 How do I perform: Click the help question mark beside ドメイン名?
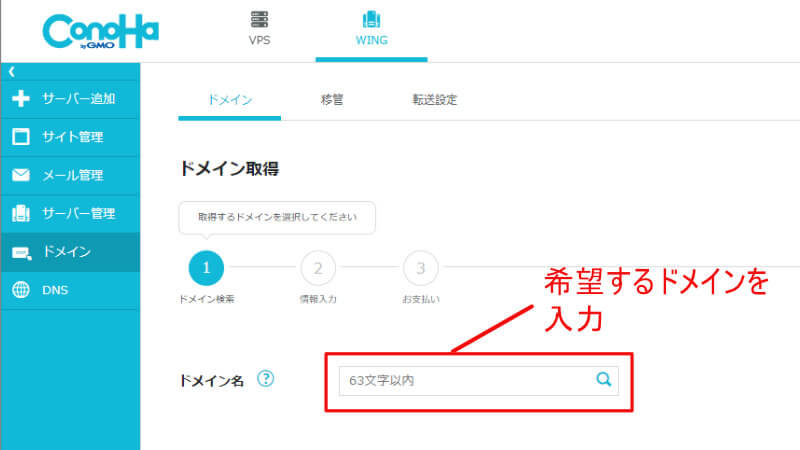tap(265, 379)
